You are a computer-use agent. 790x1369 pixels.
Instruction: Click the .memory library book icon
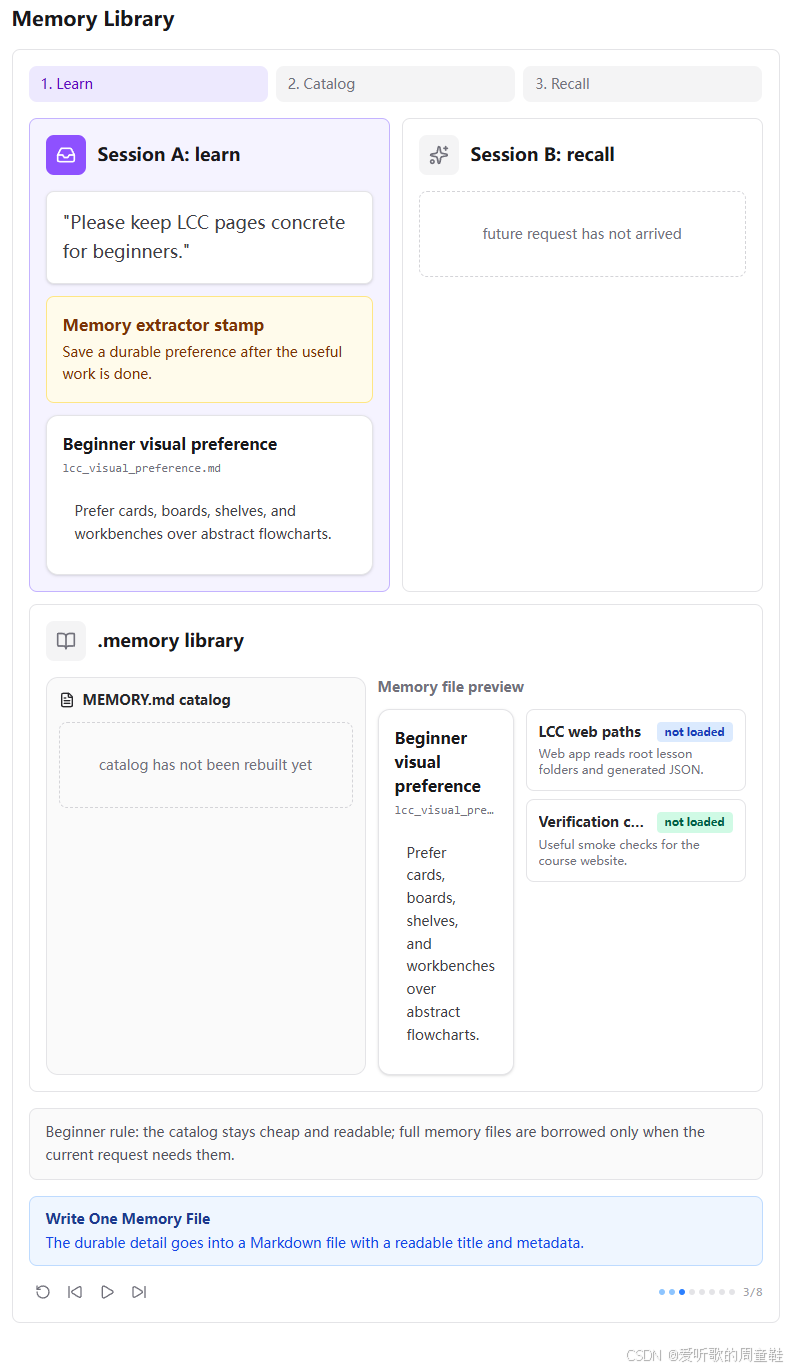[66, 641]
